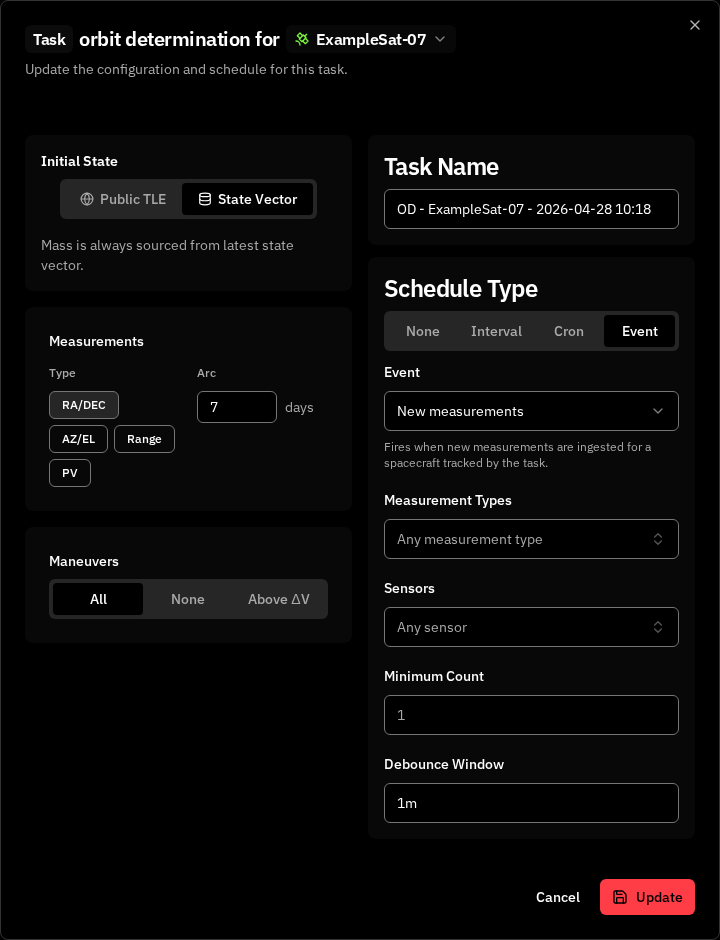720x940 pixels.
Task: Switch Schedule Type to Cron
Action: (569, 331)
